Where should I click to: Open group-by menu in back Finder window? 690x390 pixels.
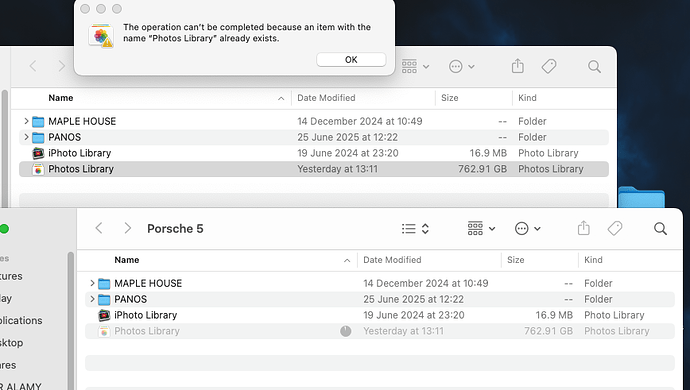[415, 66]
